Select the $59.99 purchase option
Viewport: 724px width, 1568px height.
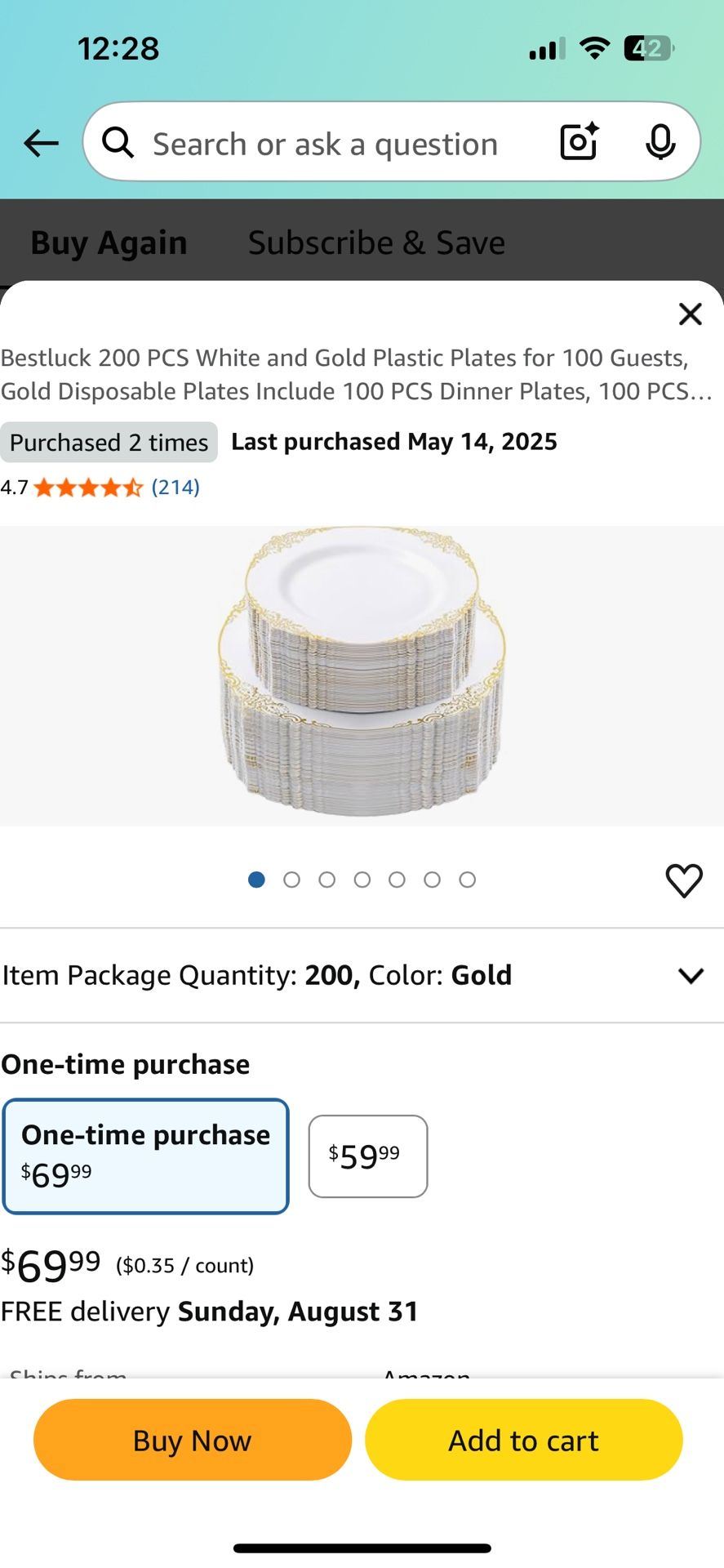point(367,1156)
